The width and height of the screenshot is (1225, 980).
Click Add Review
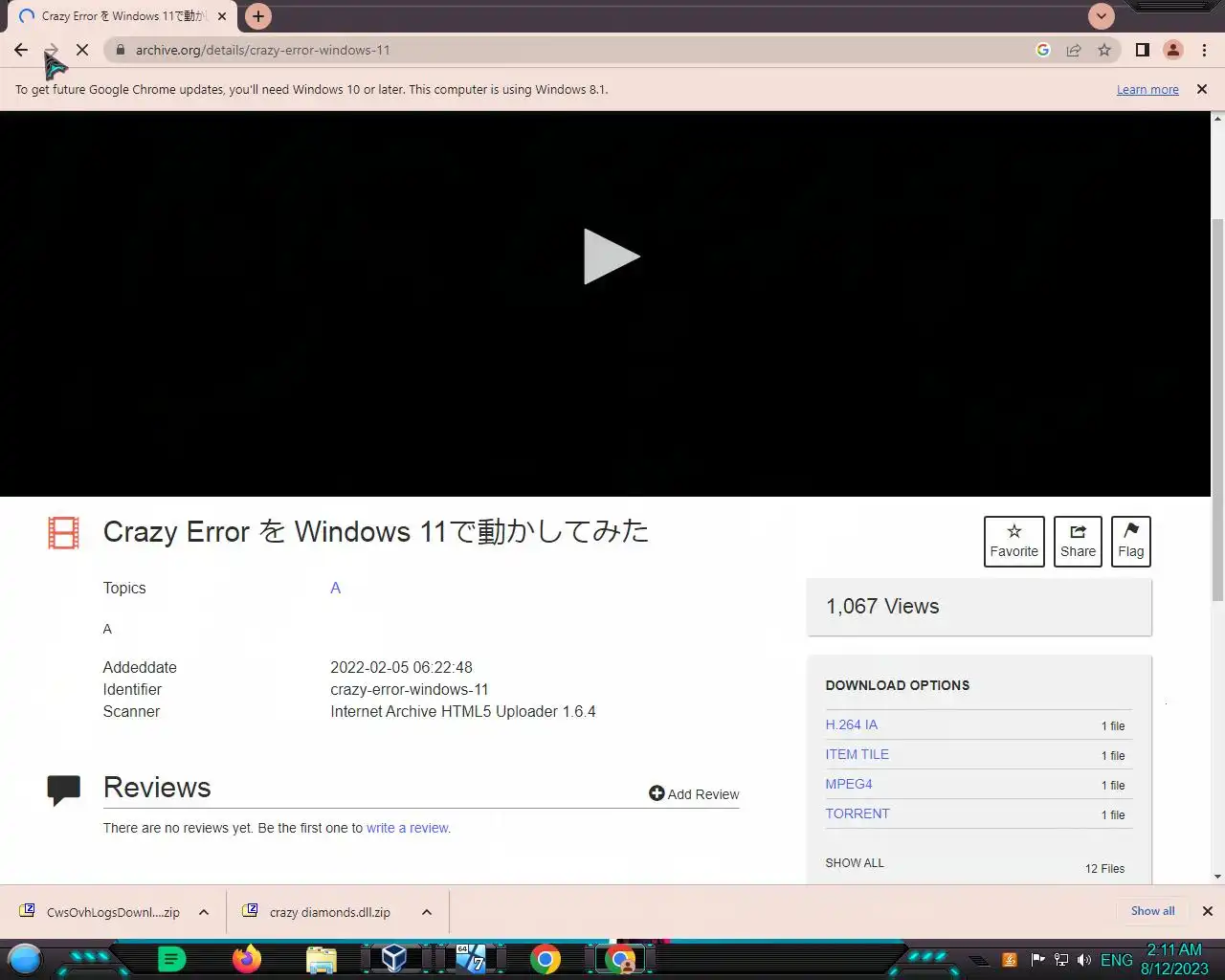[694, 793]
